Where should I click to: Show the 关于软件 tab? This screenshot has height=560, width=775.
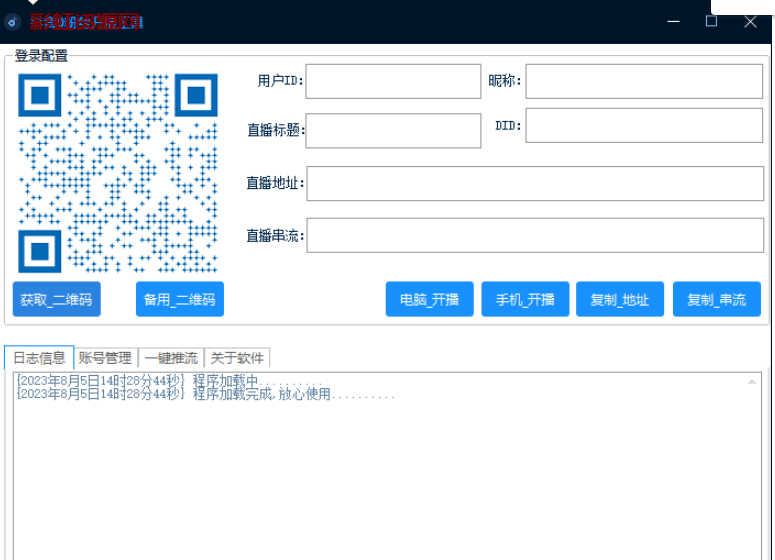[237, 358]
